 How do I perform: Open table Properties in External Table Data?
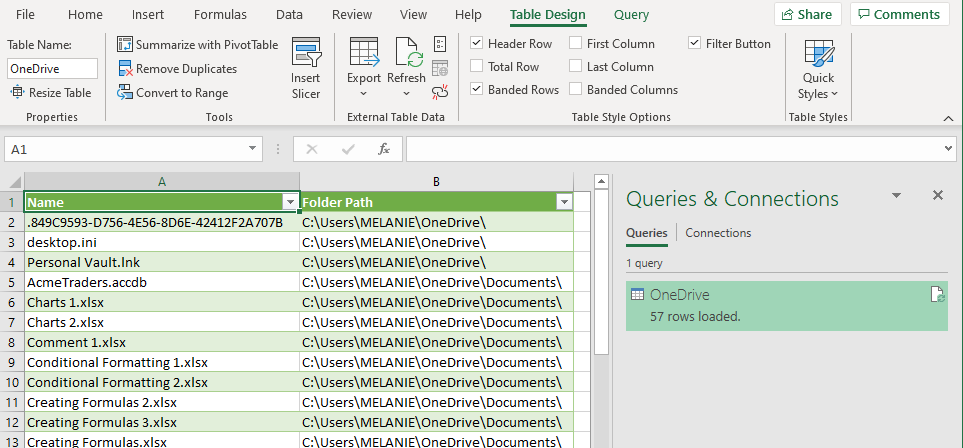pos(440,44)
